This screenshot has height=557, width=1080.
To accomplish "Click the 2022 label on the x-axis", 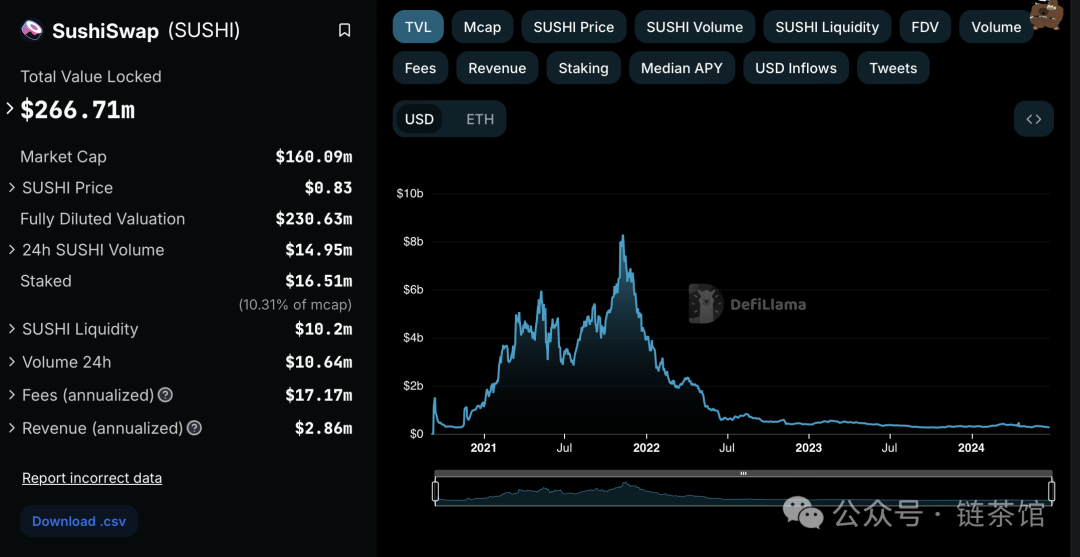I will 646,448.
